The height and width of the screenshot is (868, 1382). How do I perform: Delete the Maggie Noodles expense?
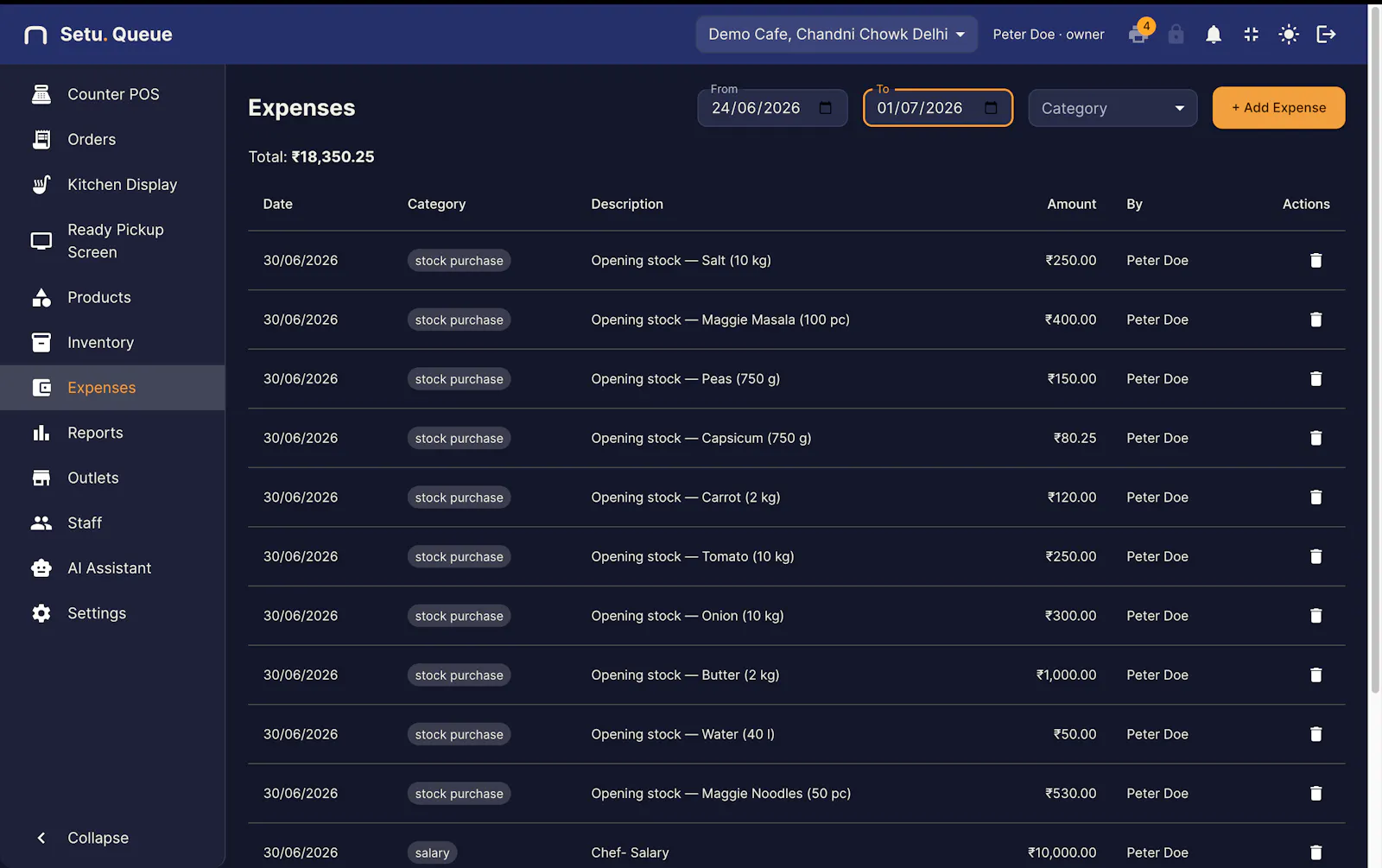tap(1315, 793)
